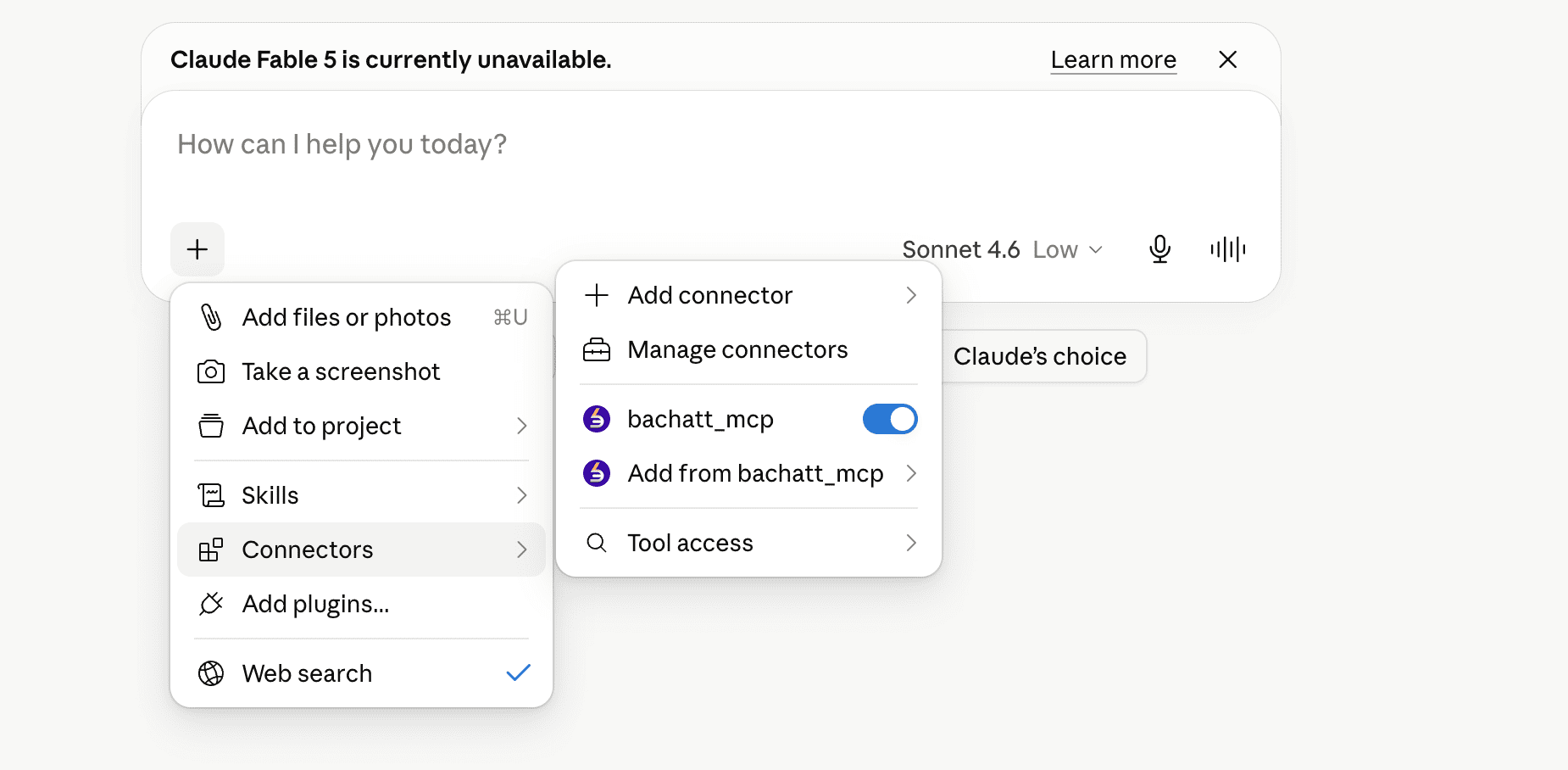Click the paperclip icon for adding files

point(211,317)
